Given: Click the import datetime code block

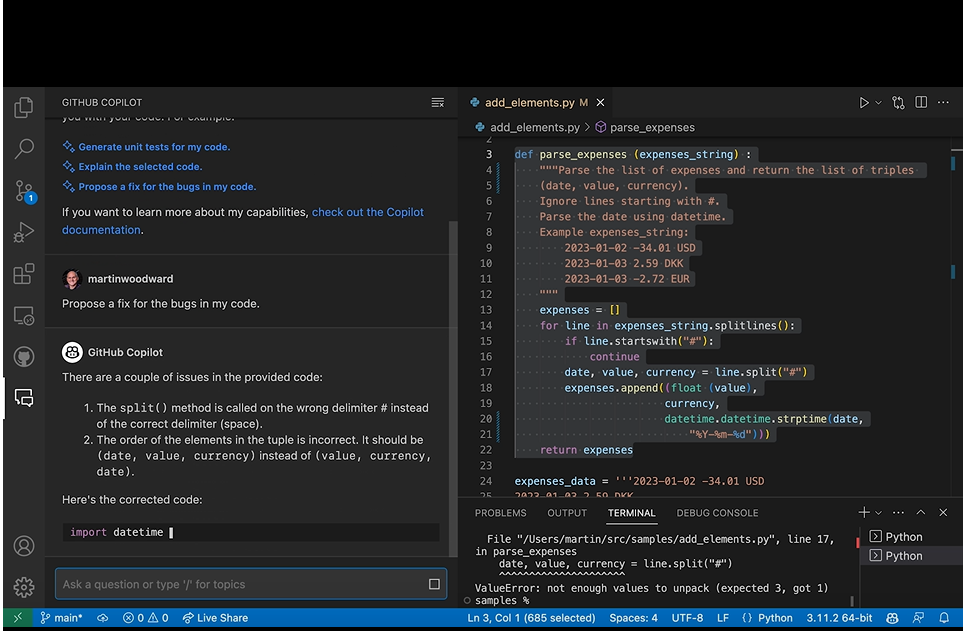Looking at the screenshot, I should (x=251, y=532).
